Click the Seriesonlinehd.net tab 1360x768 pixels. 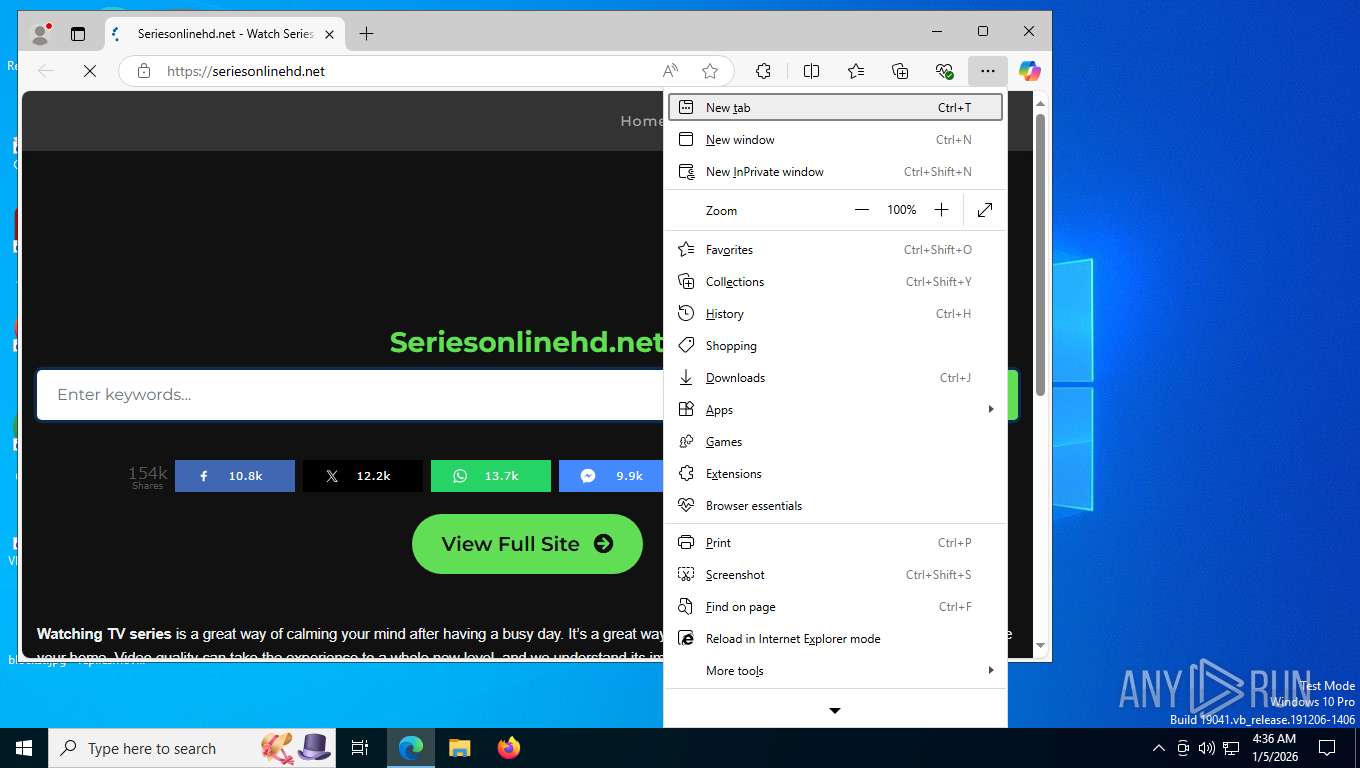click(225, 34)
